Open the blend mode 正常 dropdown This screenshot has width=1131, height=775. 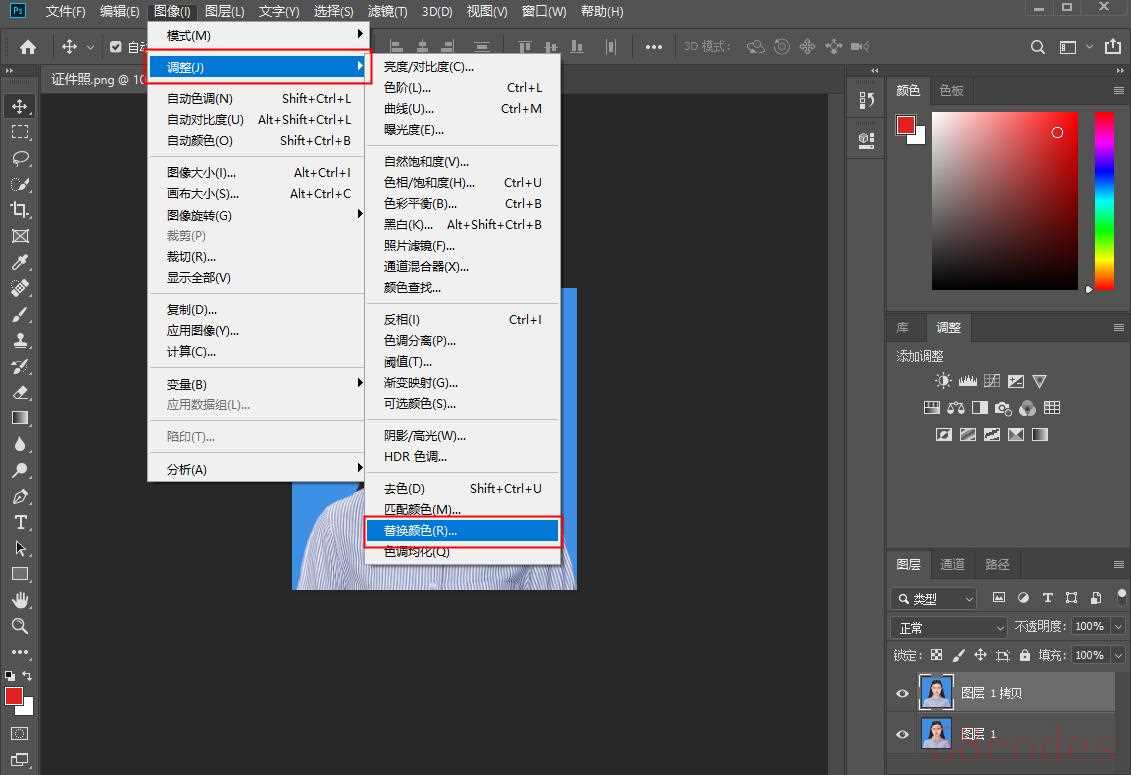[x=948, y=627]
